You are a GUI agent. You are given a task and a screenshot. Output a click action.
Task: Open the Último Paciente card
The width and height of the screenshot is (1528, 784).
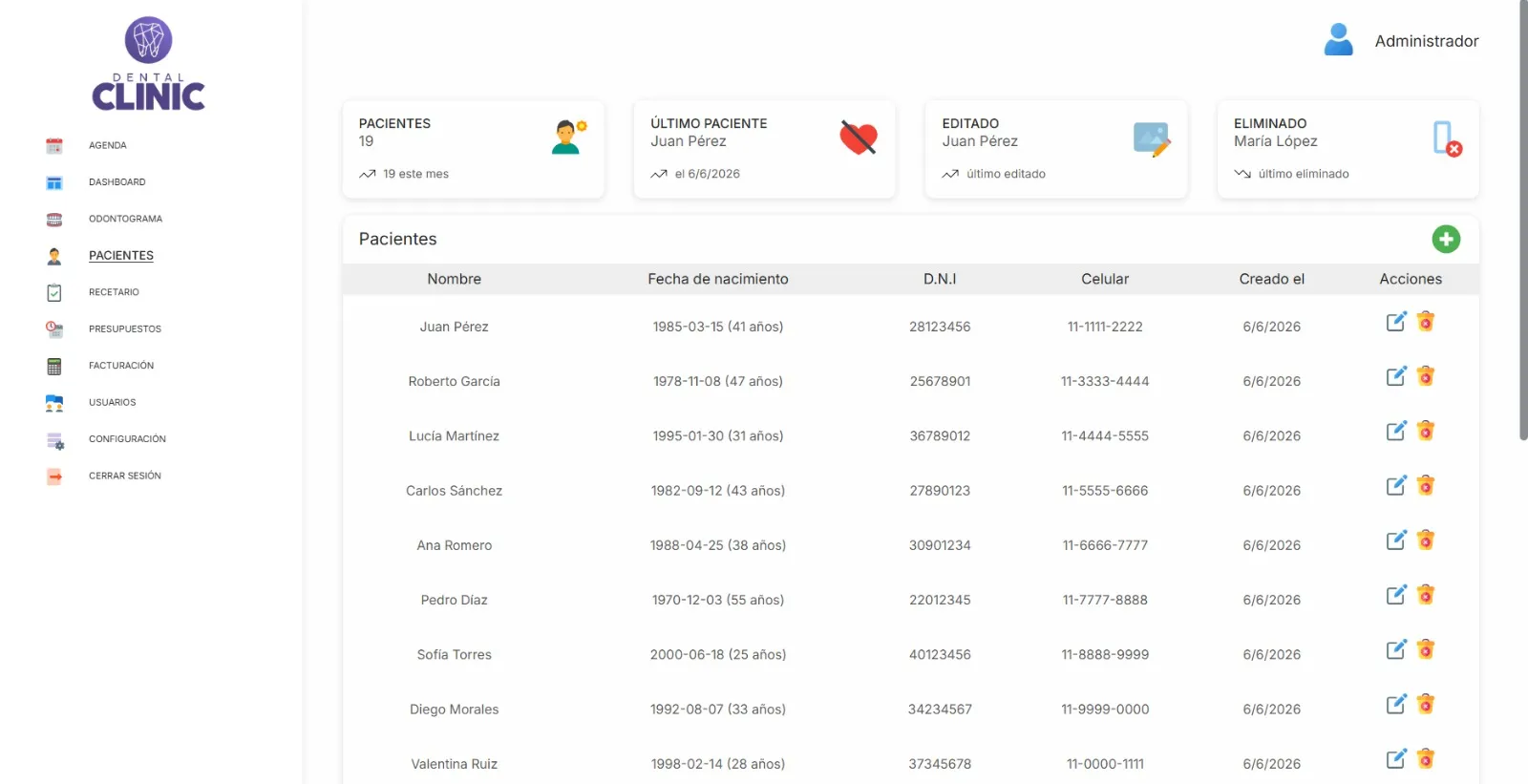765,150
